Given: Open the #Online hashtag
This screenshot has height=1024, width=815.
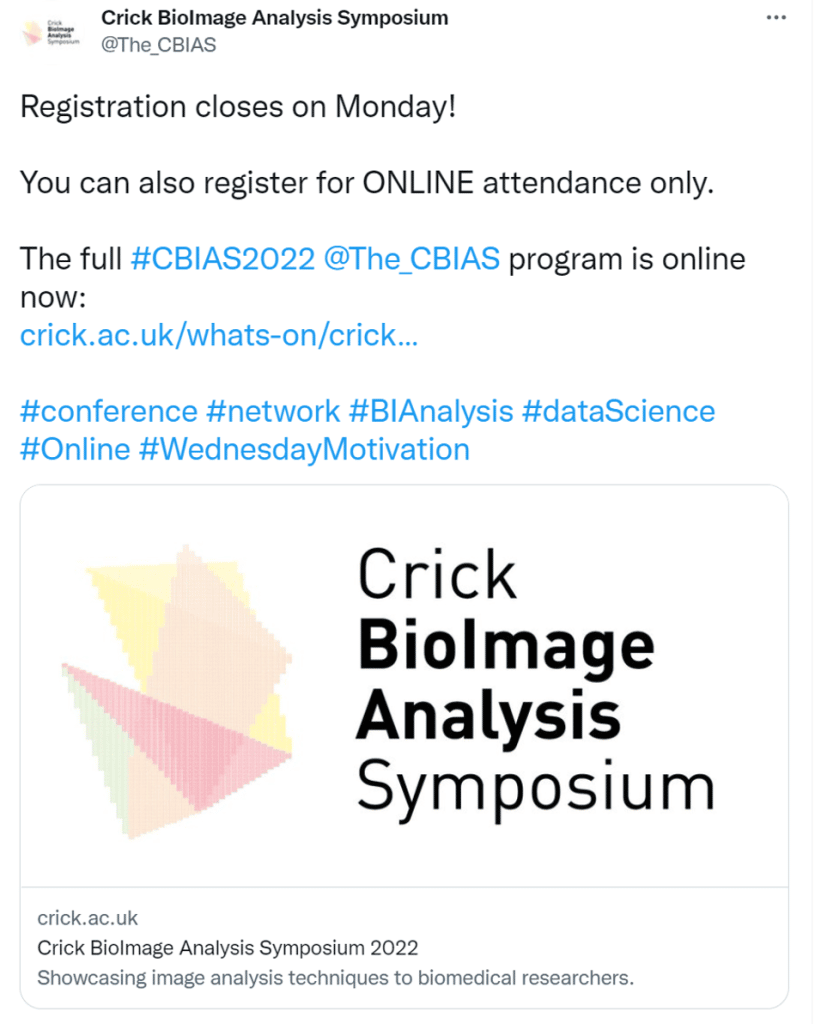Looking at the screenshot, I should point(75,449).
